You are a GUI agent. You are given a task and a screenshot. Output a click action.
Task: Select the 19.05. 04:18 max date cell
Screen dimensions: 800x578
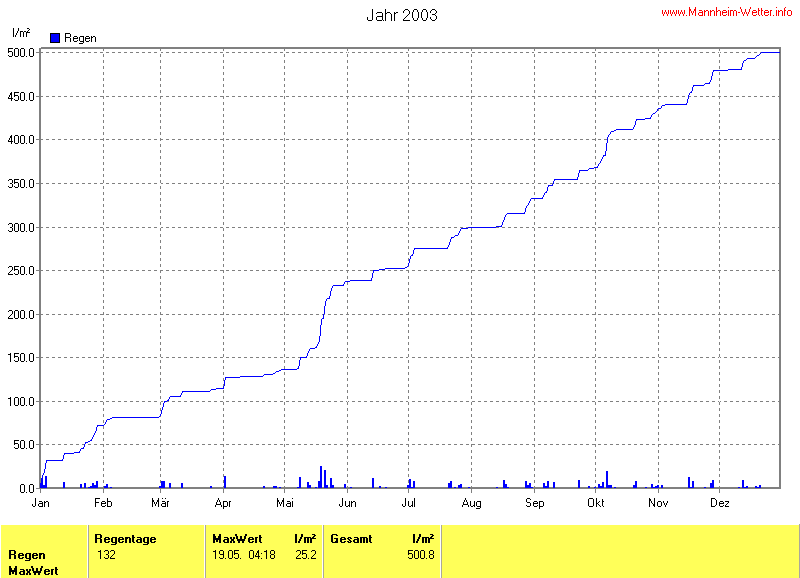pyautogui.click(x=243, y=554)
